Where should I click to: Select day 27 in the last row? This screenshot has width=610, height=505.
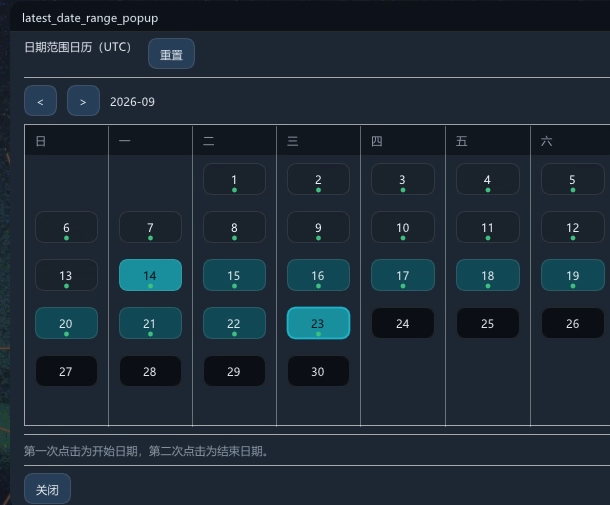tap(66, 371)
